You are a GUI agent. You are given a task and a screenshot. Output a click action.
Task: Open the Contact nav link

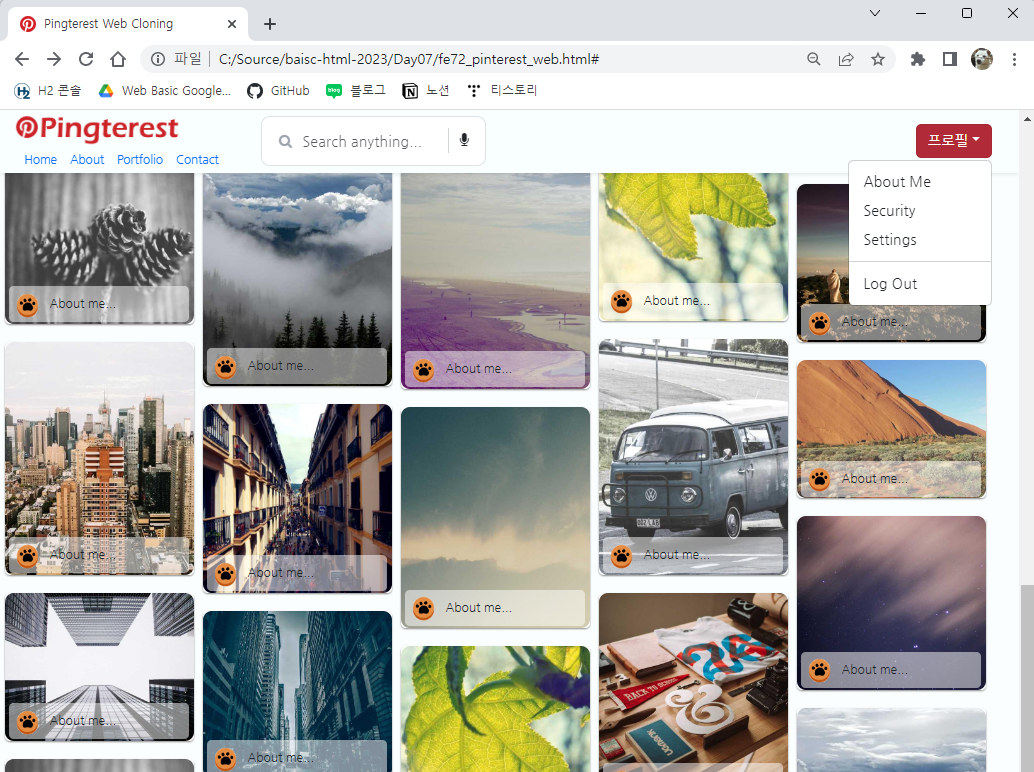tap(197, 160)
